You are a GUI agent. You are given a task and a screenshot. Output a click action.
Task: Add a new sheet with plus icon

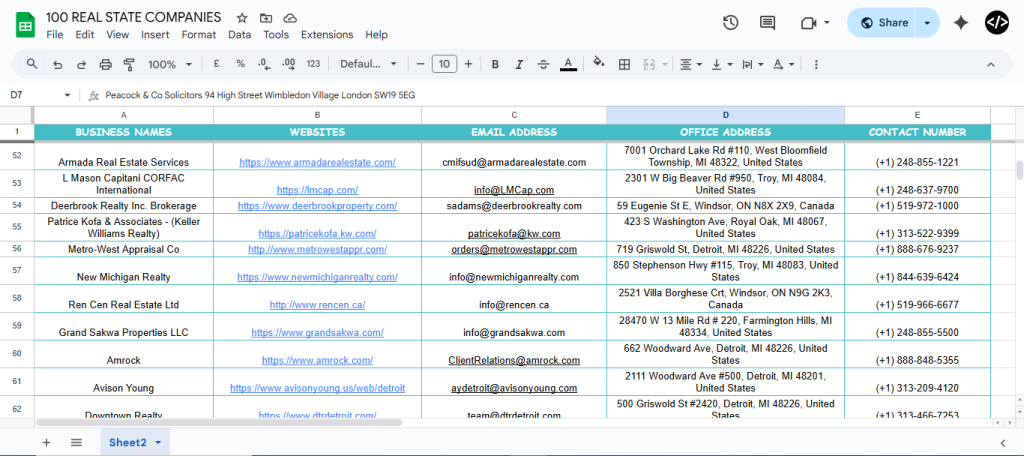[x=46, y=442]
